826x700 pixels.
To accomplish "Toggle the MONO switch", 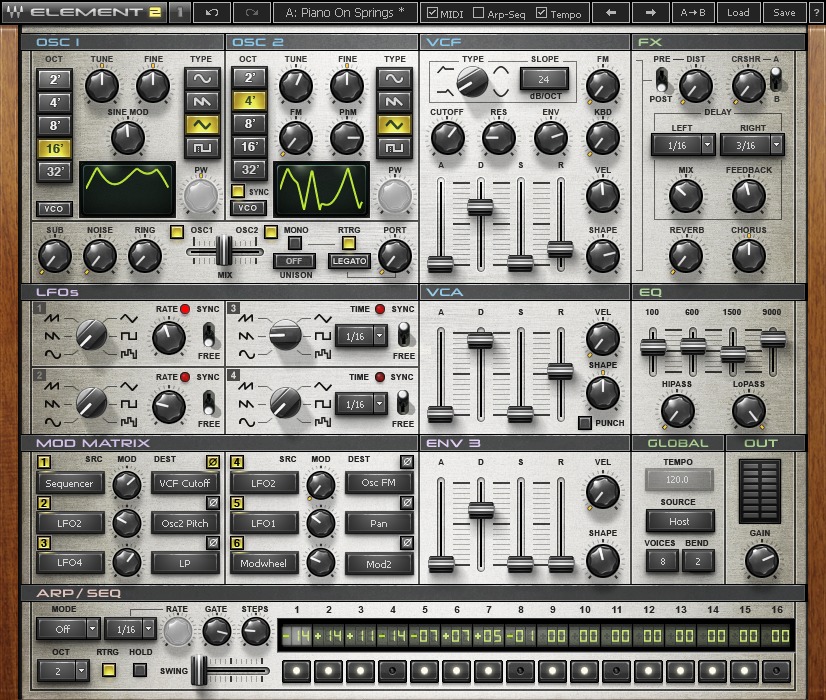I will [295, 243].
